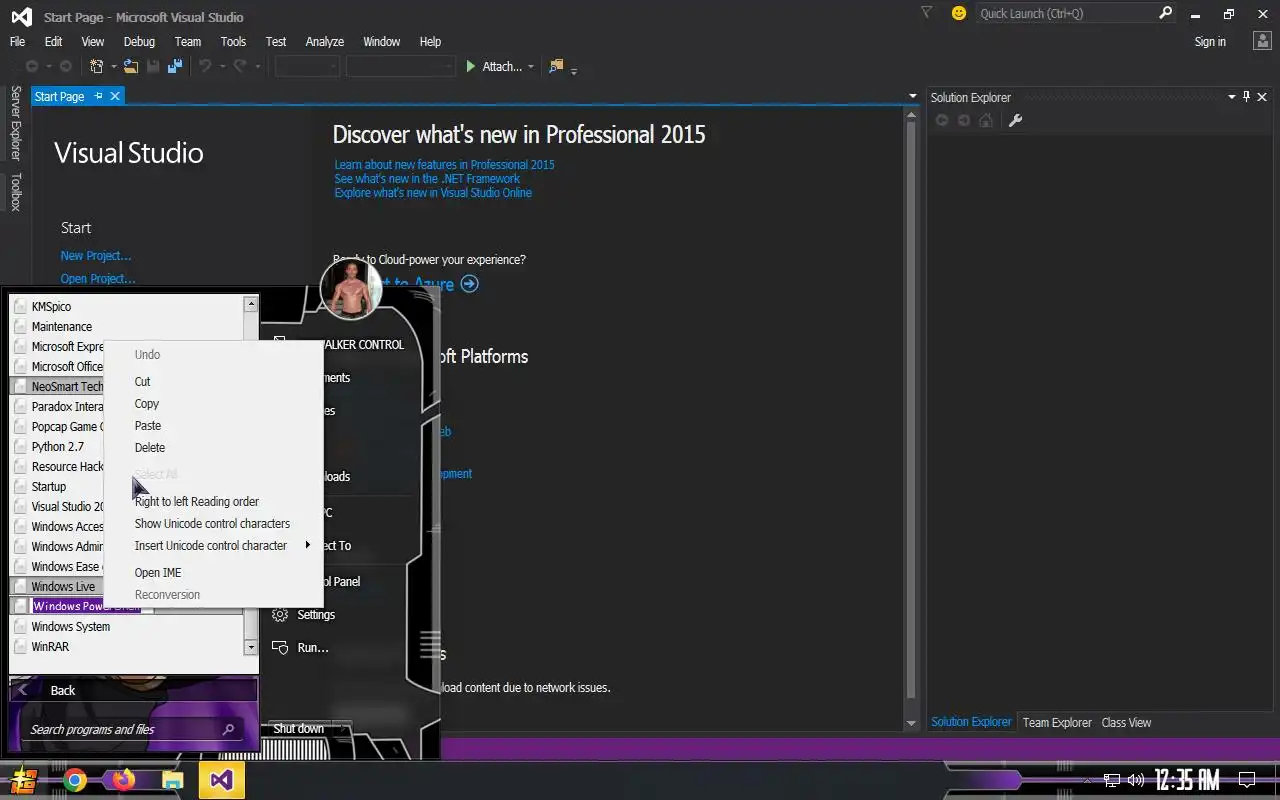The height and width of the screenshot is (800, 1280).
Task: Click the New Project link
Action: (x=96, y=256)
